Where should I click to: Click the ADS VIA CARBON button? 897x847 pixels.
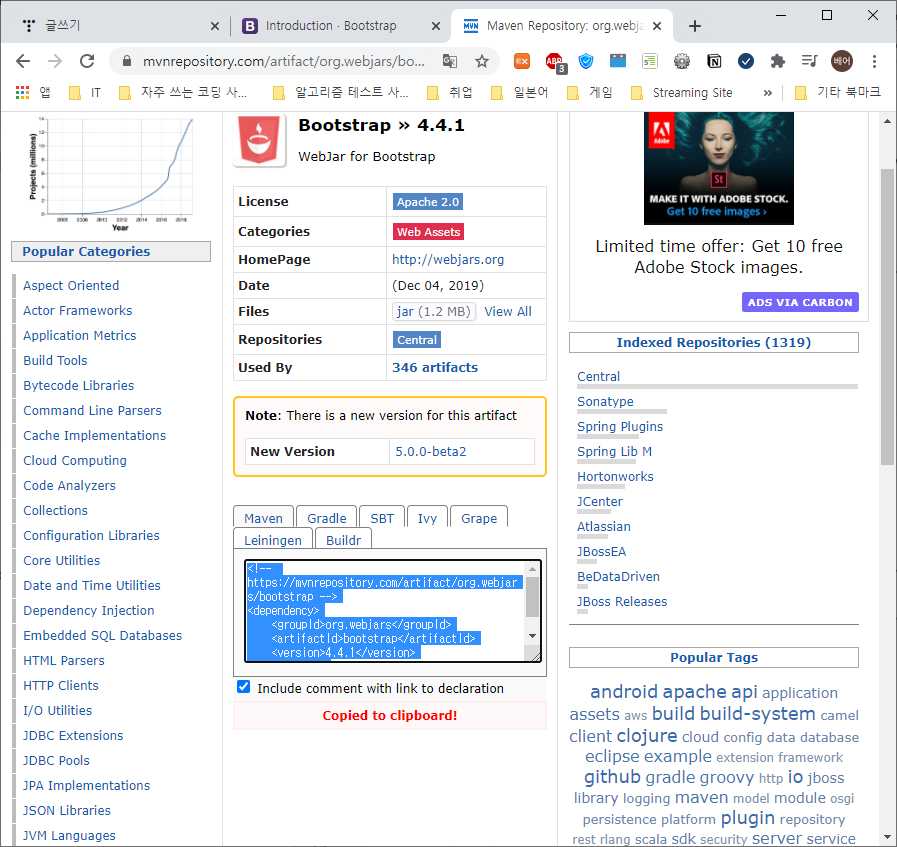(x=800, y=302)
